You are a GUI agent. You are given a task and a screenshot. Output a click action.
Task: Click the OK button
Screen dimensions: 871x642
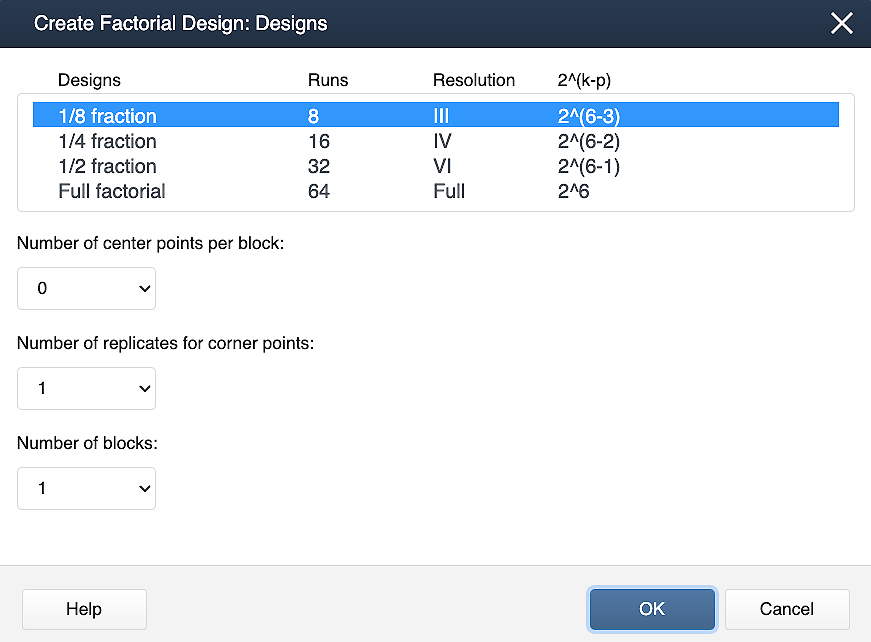click(652, 609)
